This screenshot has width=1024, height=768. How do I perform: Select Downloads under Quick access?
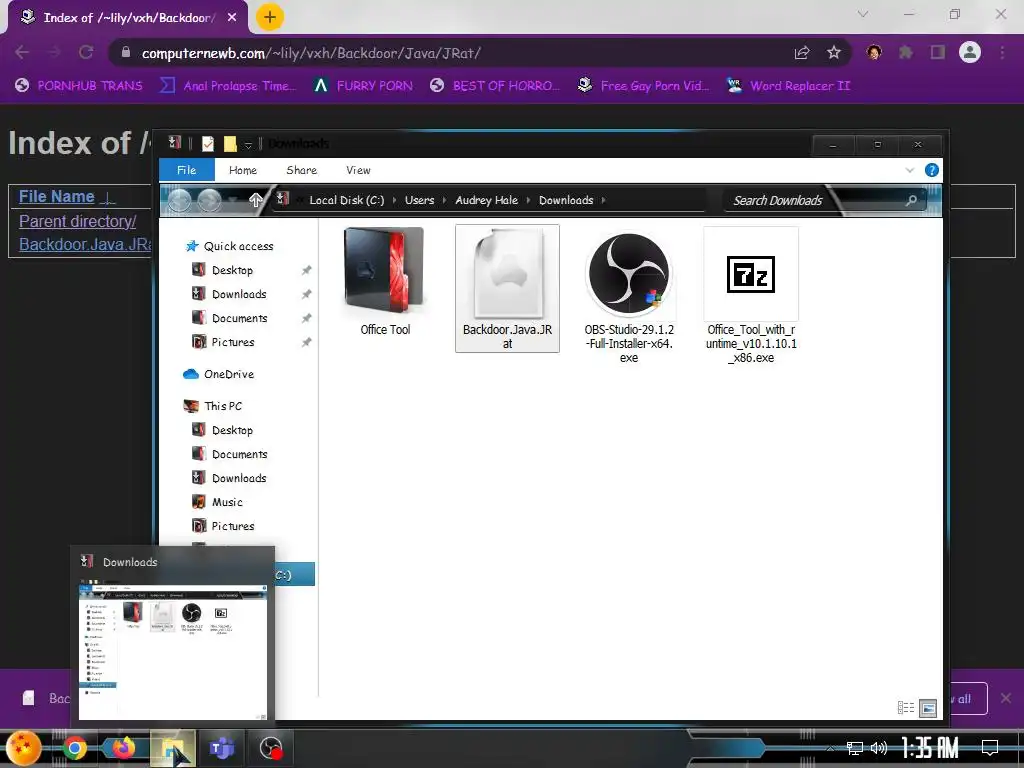[x=239, y=295]
